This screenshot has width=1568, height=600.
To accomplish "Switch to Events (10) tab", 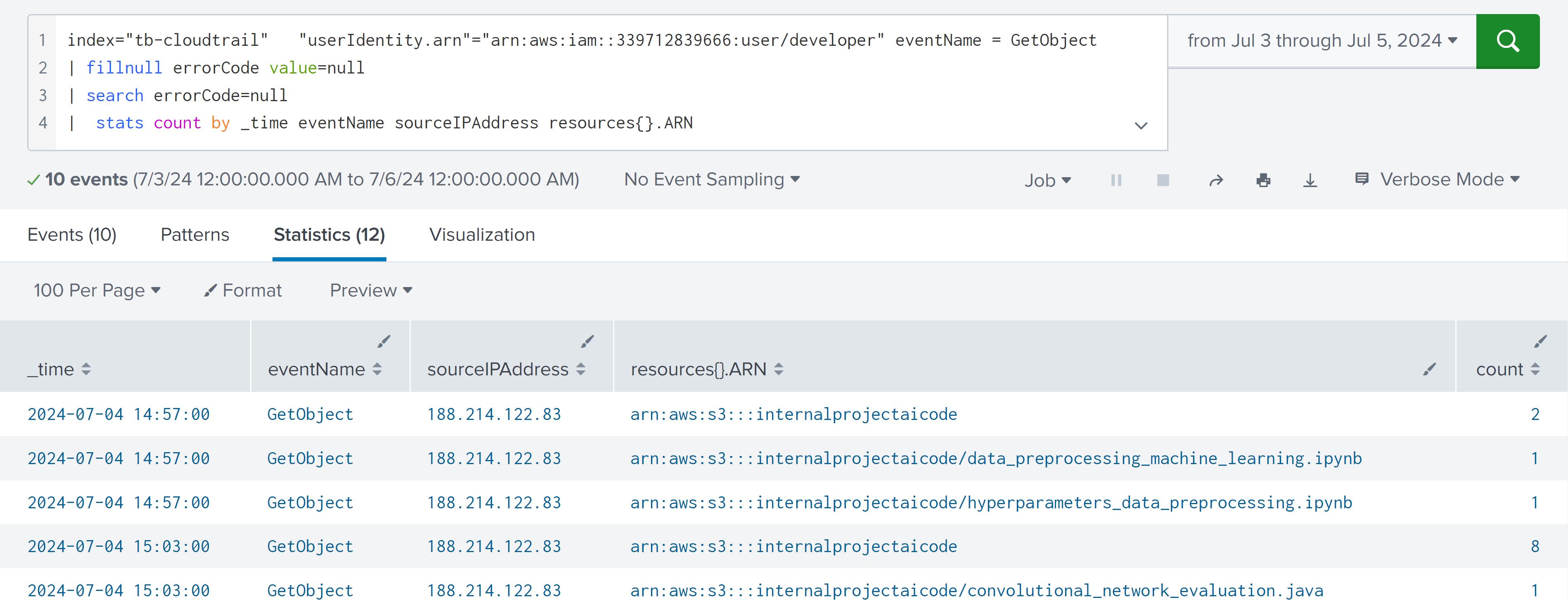I will [72, 235].
